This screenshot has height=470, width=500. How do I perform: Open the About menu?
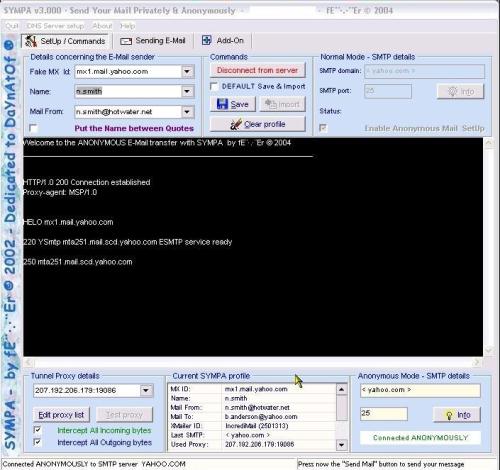102,26
